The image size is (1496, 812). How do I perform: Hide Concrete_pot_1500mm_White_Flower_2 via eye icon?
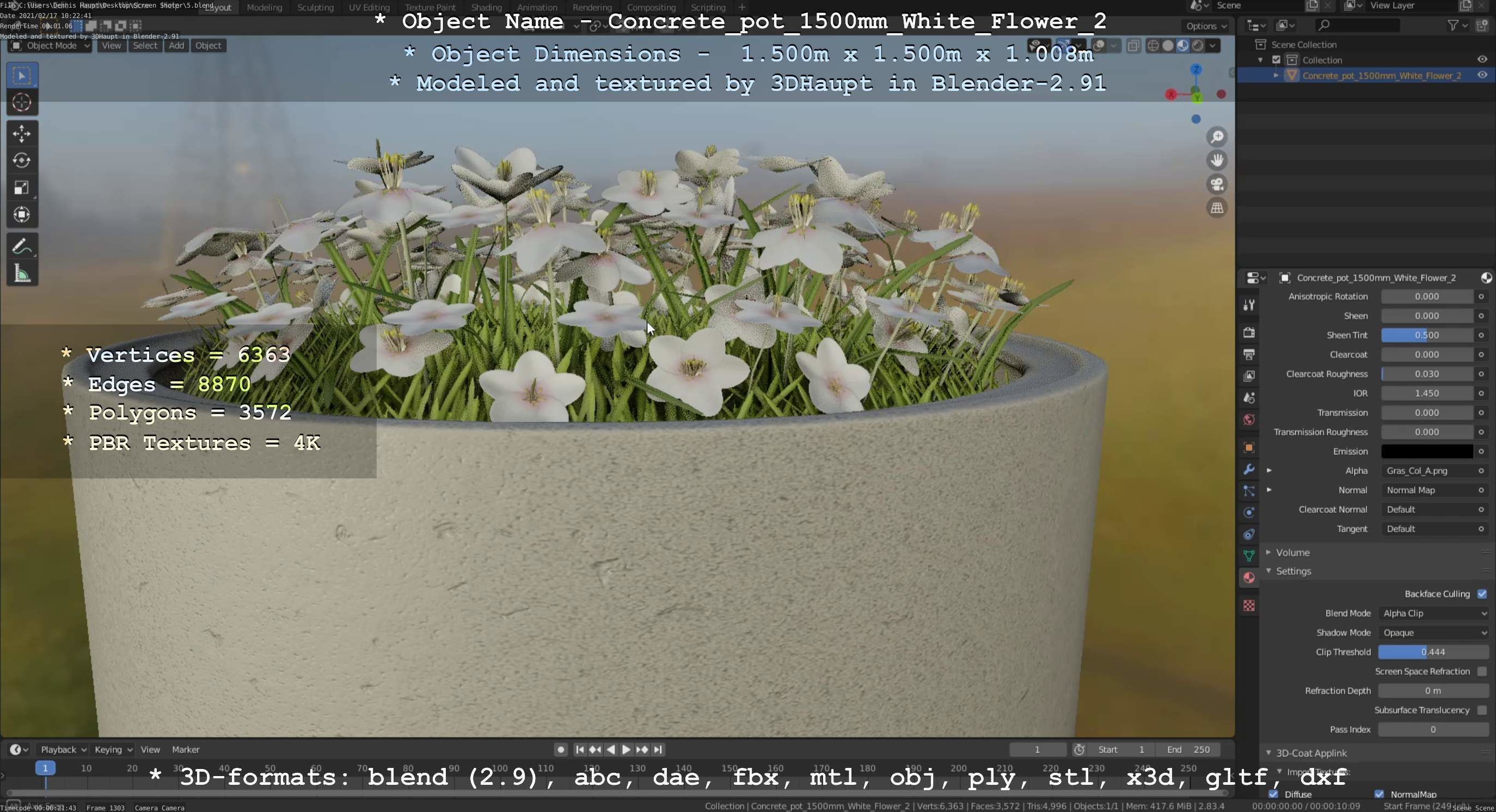1482,76
